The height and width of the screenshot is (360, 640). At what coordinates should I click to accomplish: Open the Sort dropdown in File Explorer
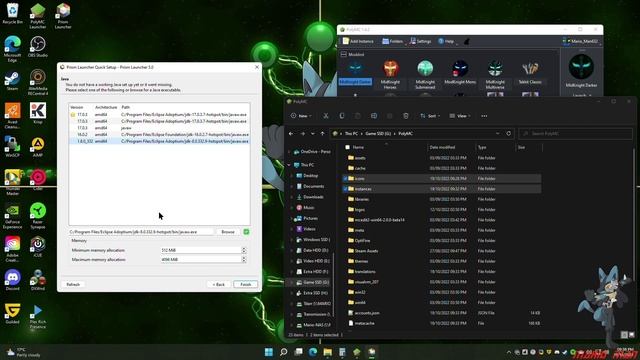[x=430, y=116]
